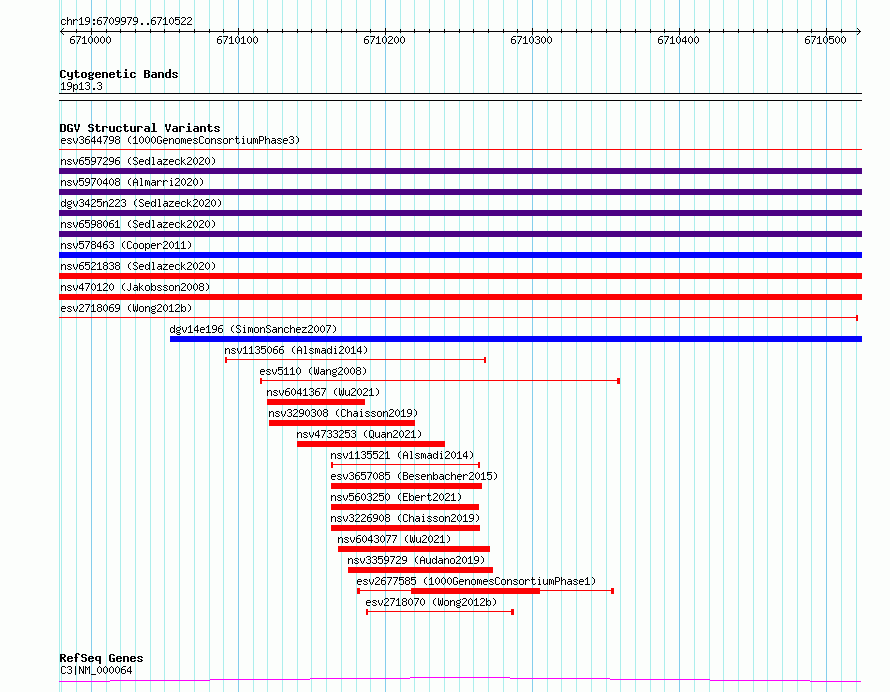
Task: Click the 6710100 ruler position label
Action: click(237, 40)
